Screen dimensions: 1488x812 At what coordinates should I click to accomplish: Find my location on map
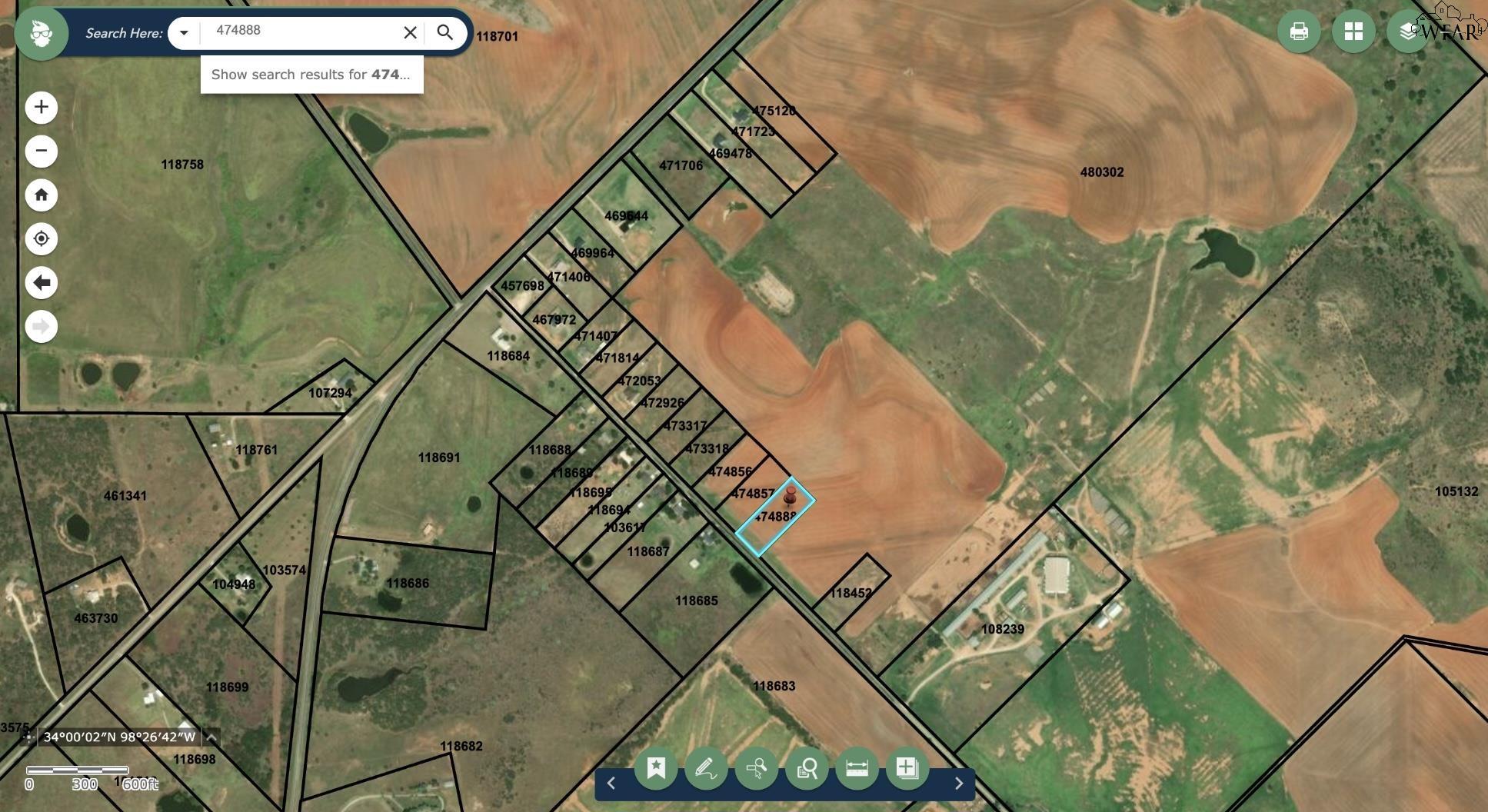[42, 238]
